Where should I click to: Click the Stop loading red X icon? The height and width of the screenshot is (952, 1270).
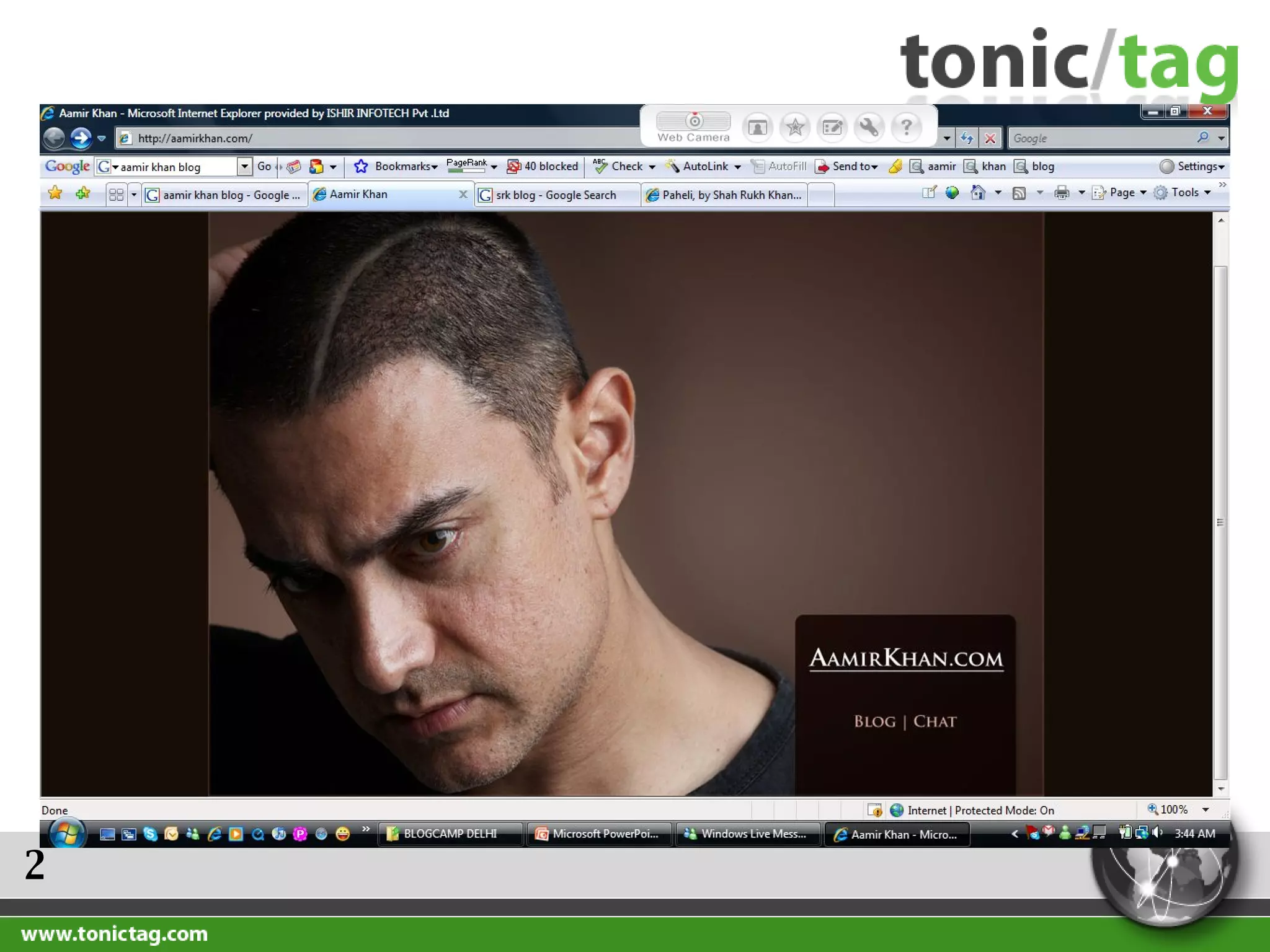pos(990,138)
